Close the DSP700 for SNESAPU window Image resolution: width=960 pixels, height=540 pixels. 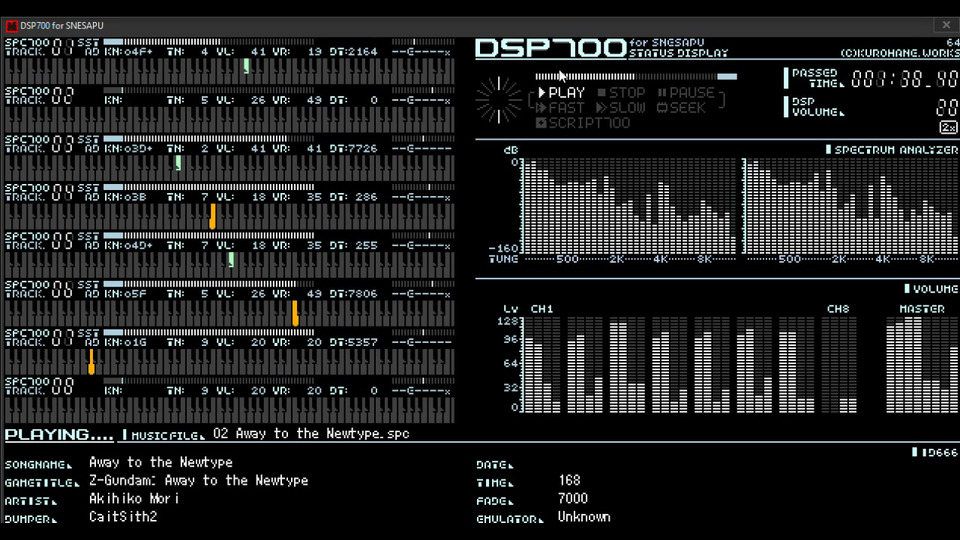[x=947, y=25]
